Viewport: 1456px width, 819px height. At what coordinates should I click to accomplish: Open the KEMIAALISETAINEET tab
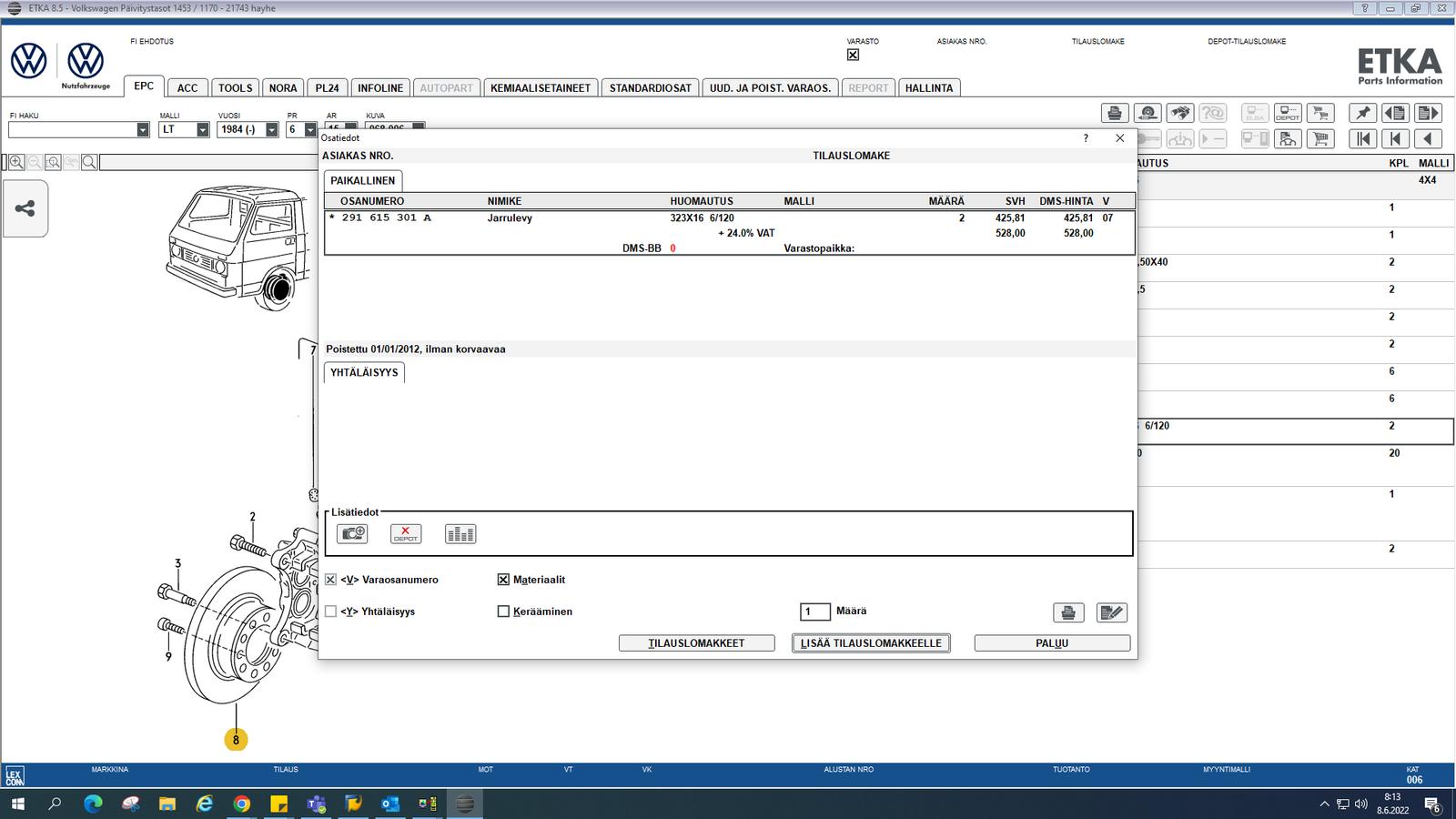(x=541, y=88)
